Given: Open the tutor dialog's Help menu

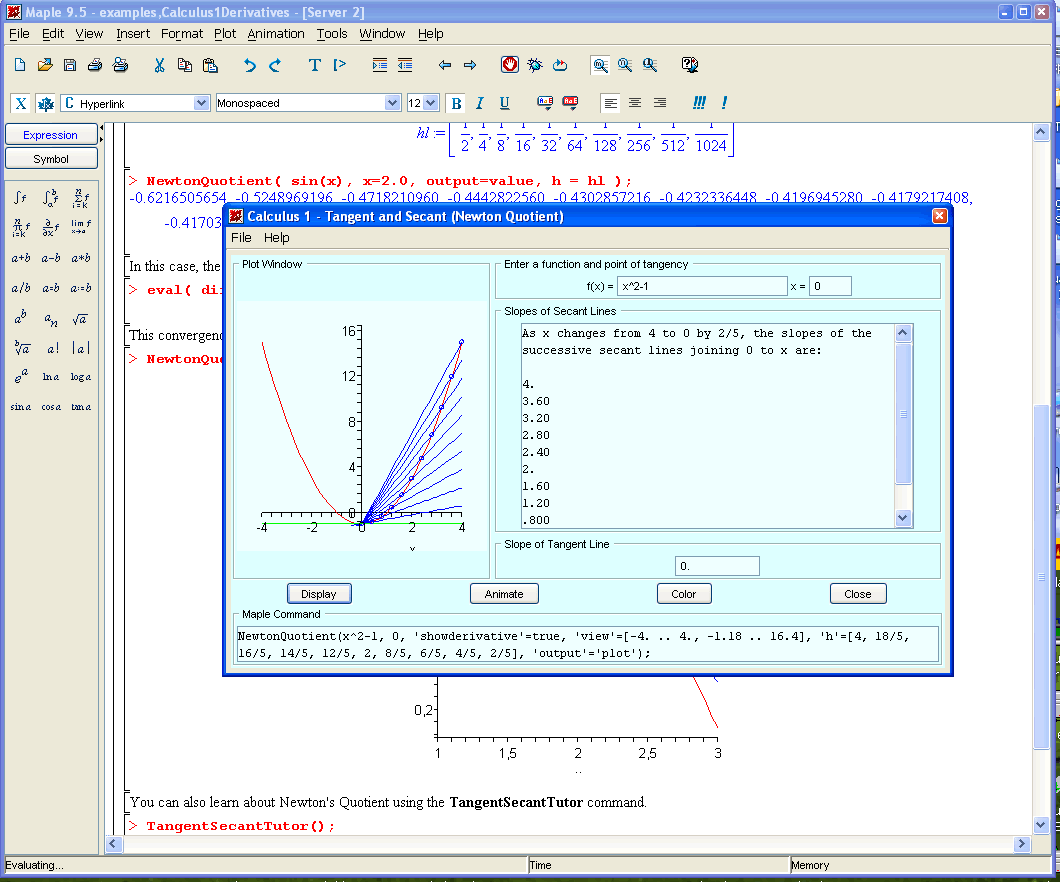Looking at the screenshot, I should tap(277, 238).
